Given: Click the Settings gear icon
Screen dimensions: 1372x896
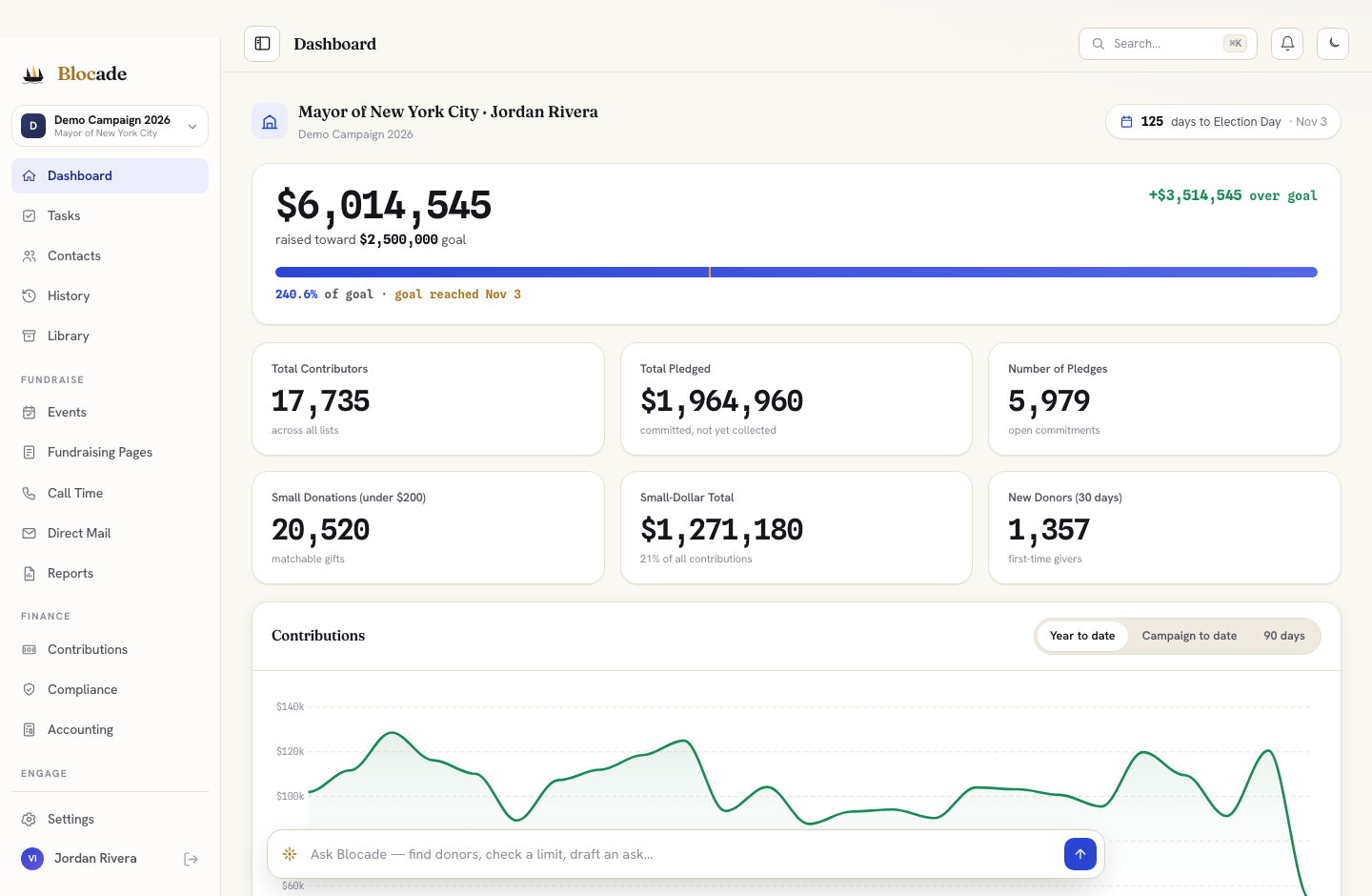Looking at the screenshot, I should pyautogui.click(x=30, y=820).
